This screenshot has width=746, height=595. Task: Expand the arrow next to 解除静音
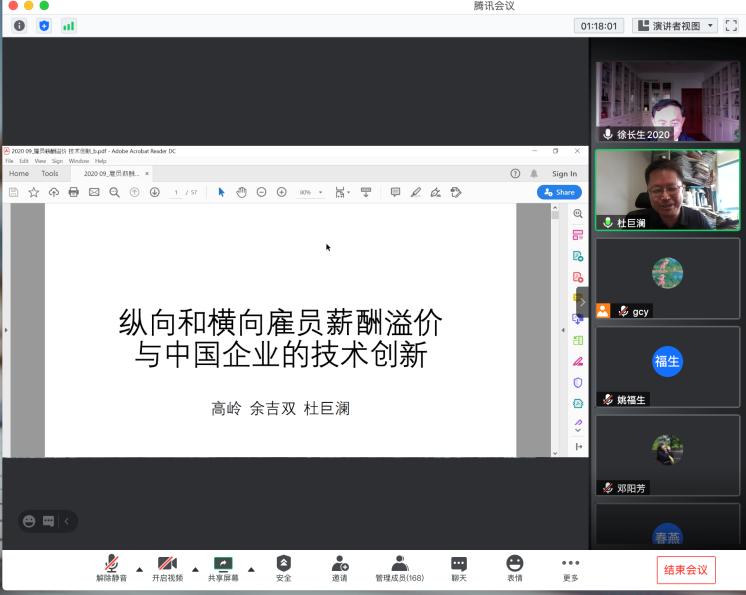(139, 569)
